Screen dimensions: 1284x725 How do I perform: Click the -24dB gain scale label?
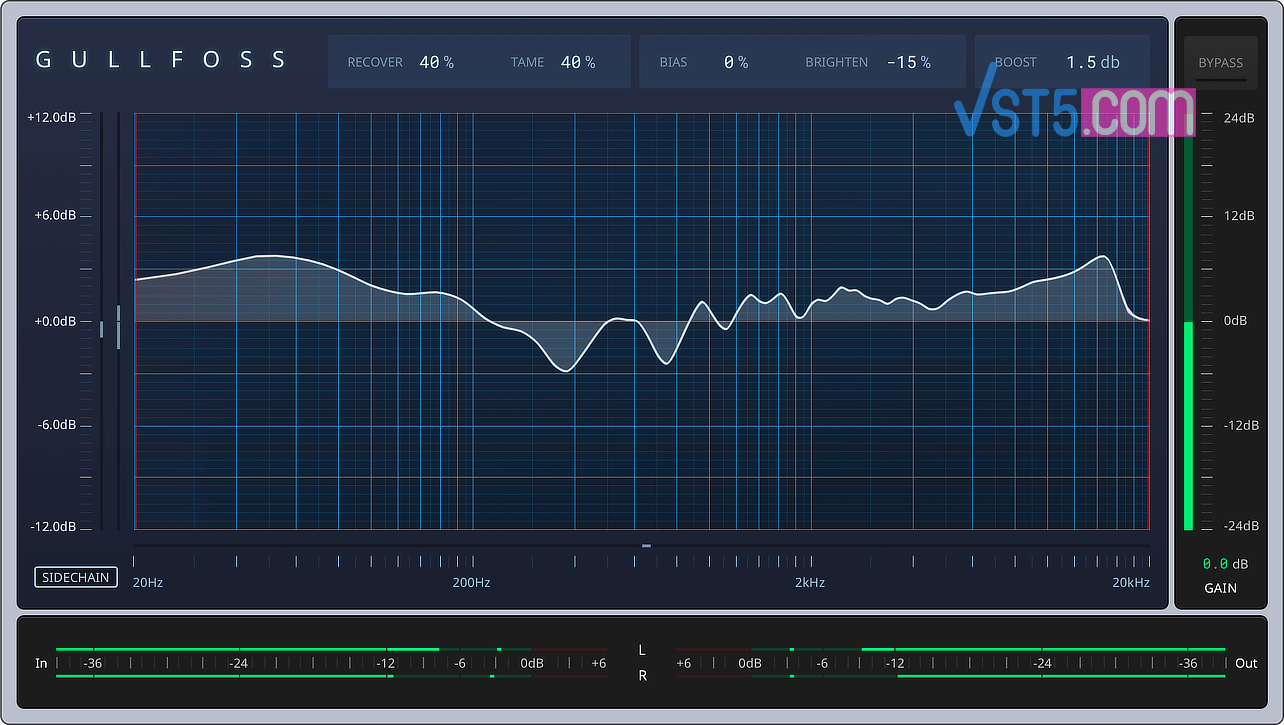[x=1241, y=526]
